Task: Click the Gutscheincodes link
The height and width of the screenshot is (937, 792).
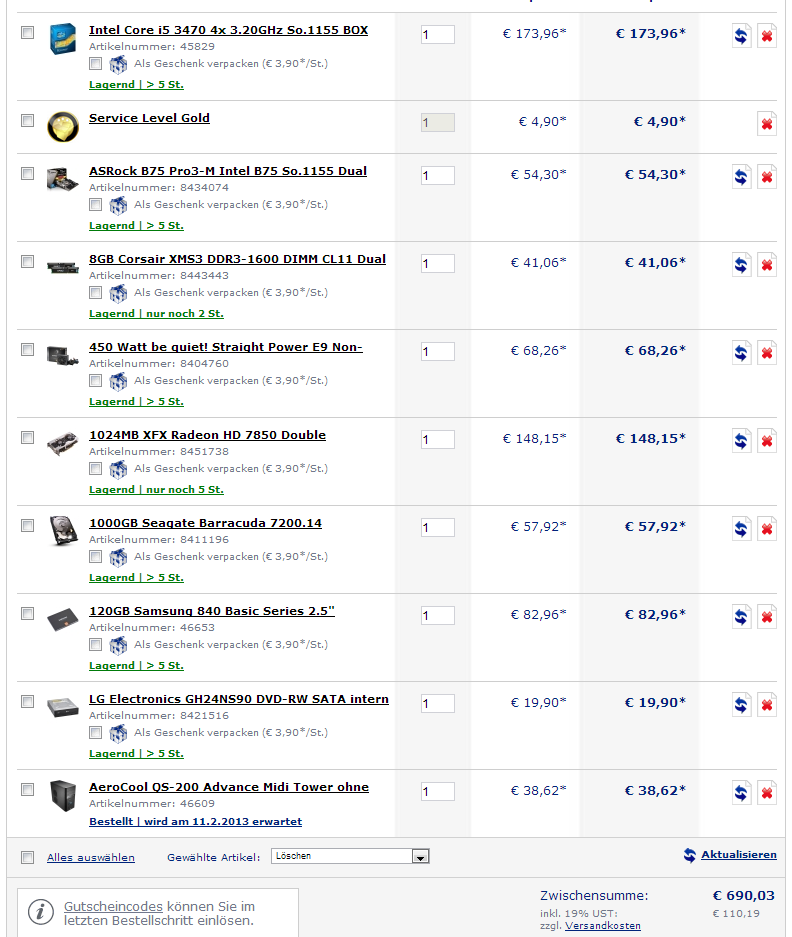Action: coord(113,907)
